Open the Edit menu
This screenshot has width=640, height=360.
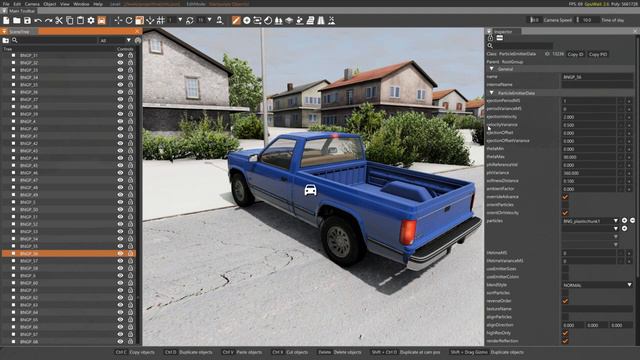click(x=17, y=4)
